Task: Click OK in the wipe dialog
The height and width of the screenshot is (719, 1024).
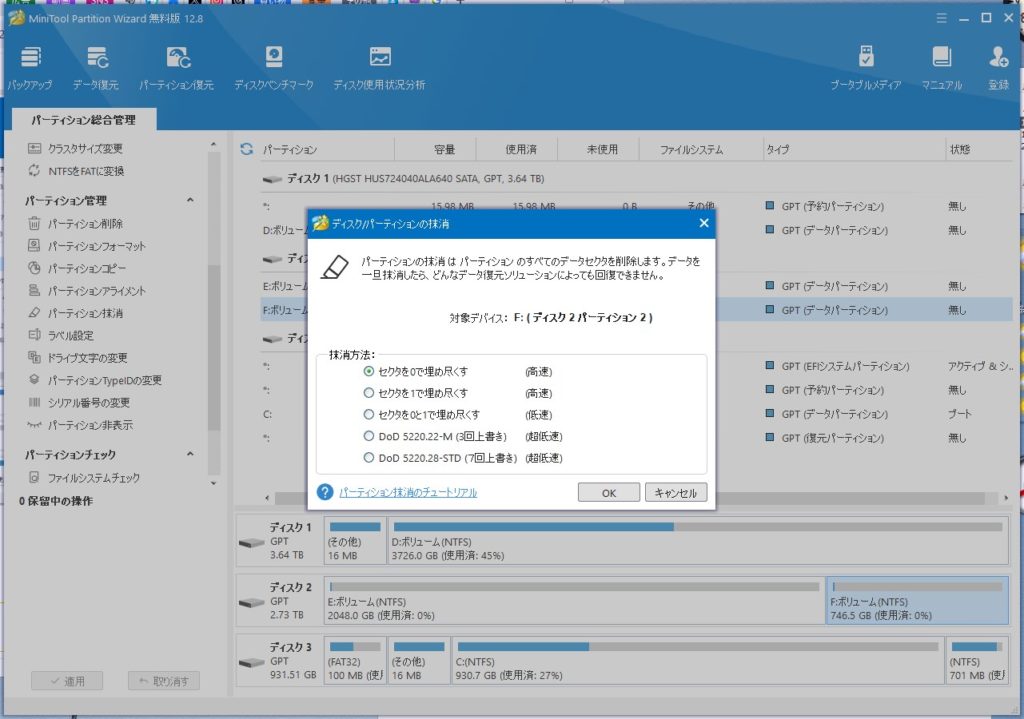Action: coord(608,492)
